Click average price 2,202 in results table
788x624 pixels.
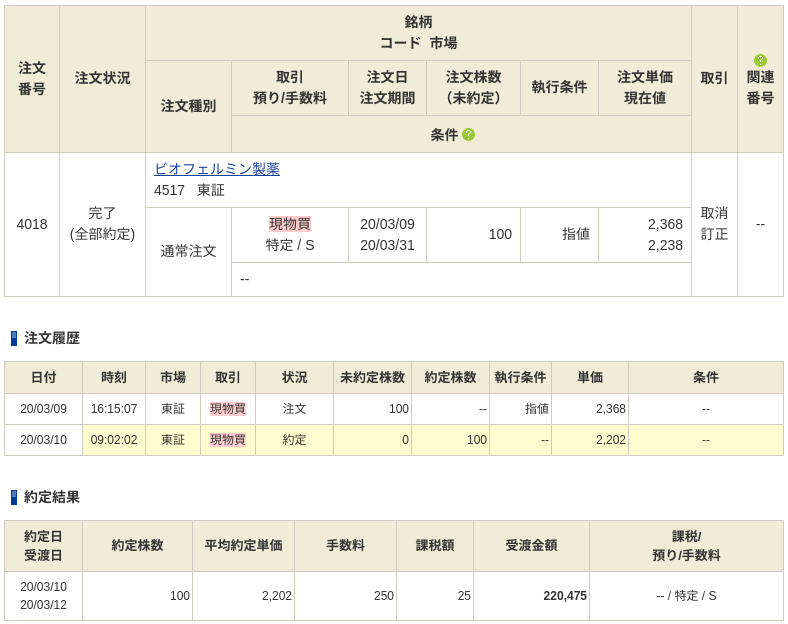pyautogui.click(x=276, y=596)
